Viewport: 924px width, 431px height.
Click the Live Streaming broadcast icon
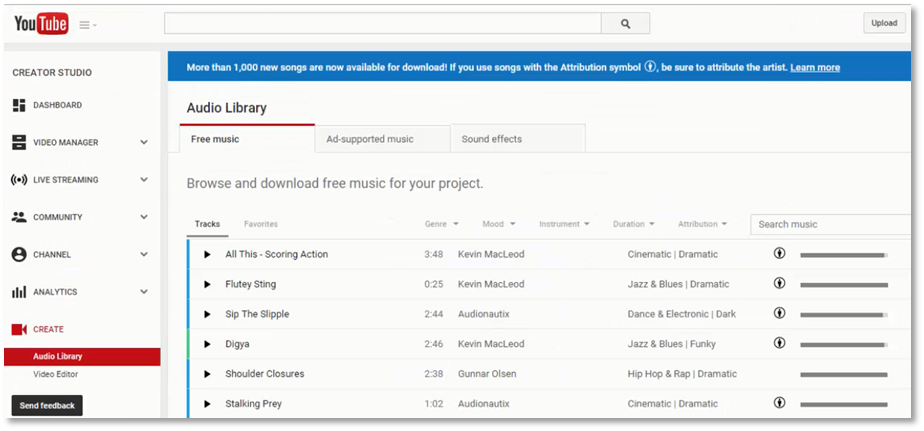coord(19,180)
